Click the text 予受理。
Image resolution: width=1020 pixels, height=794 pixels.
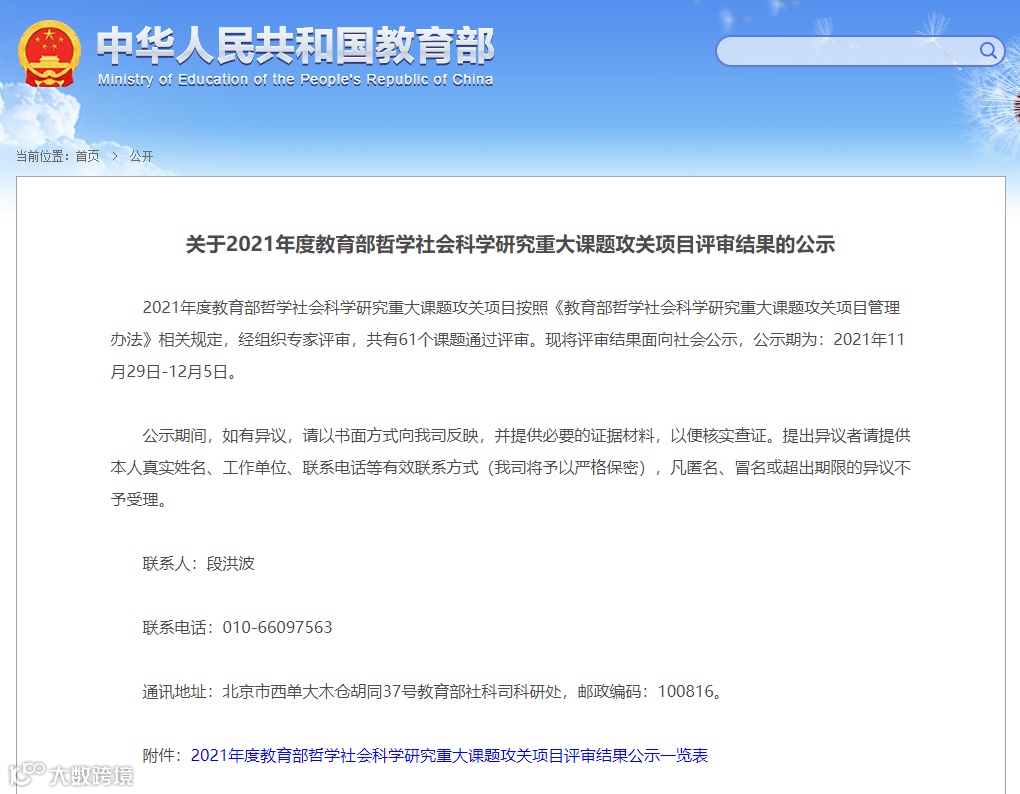pyautogui.click(x=139, y=499)
